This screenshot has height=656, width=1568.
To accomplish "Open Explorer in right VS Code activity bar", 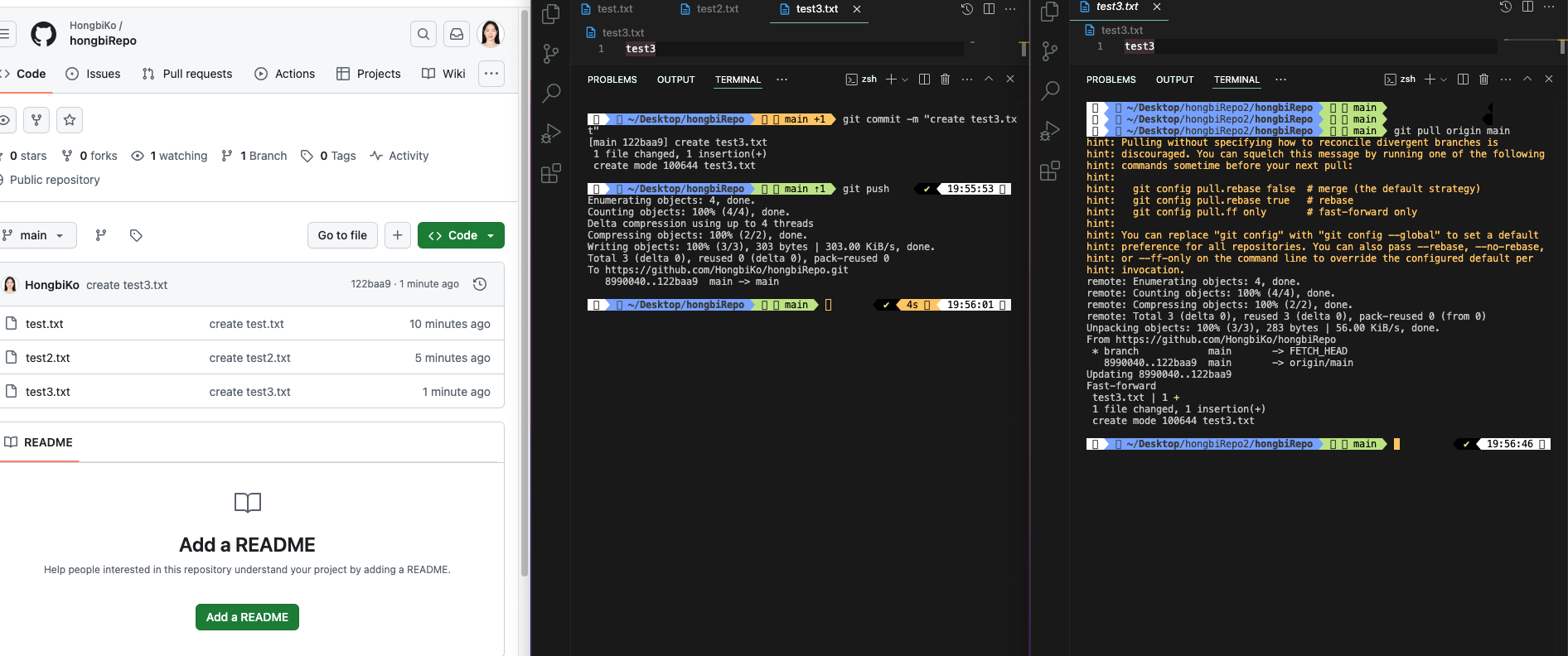I will tap(1050, 12).
